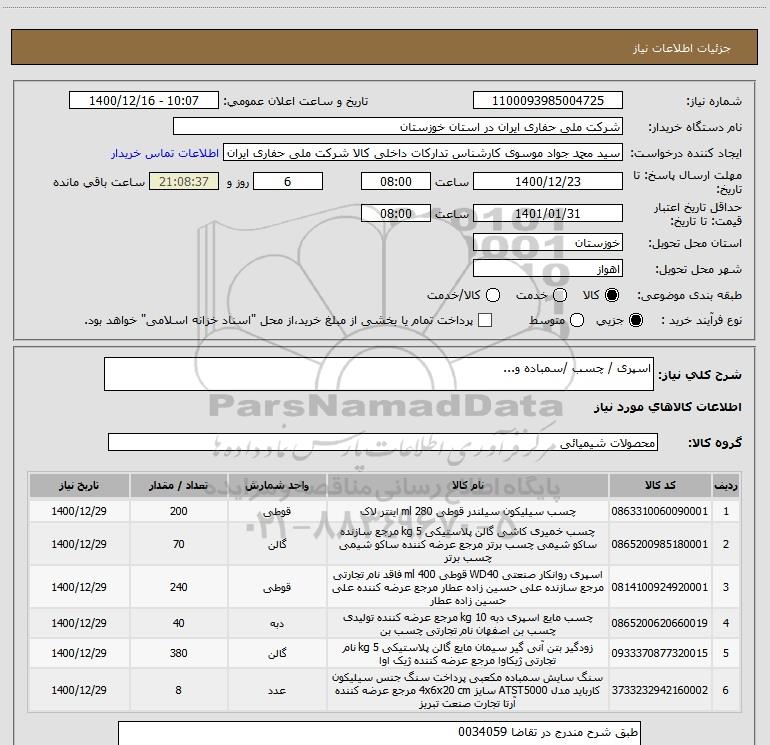Image resolution: width=770 pixels, height=745 pixels.
Task: Click the چسب خمیری کاشی item name
Action: [468, 544]
